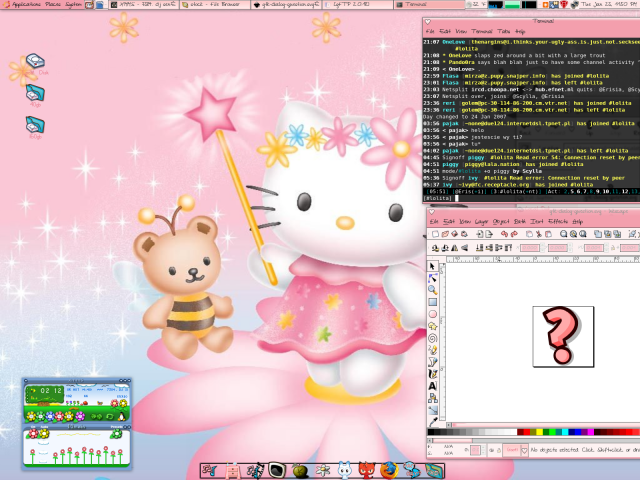Click the Y position spinner arrows
The image size is (640, 480).
click(x=571, y=248)
